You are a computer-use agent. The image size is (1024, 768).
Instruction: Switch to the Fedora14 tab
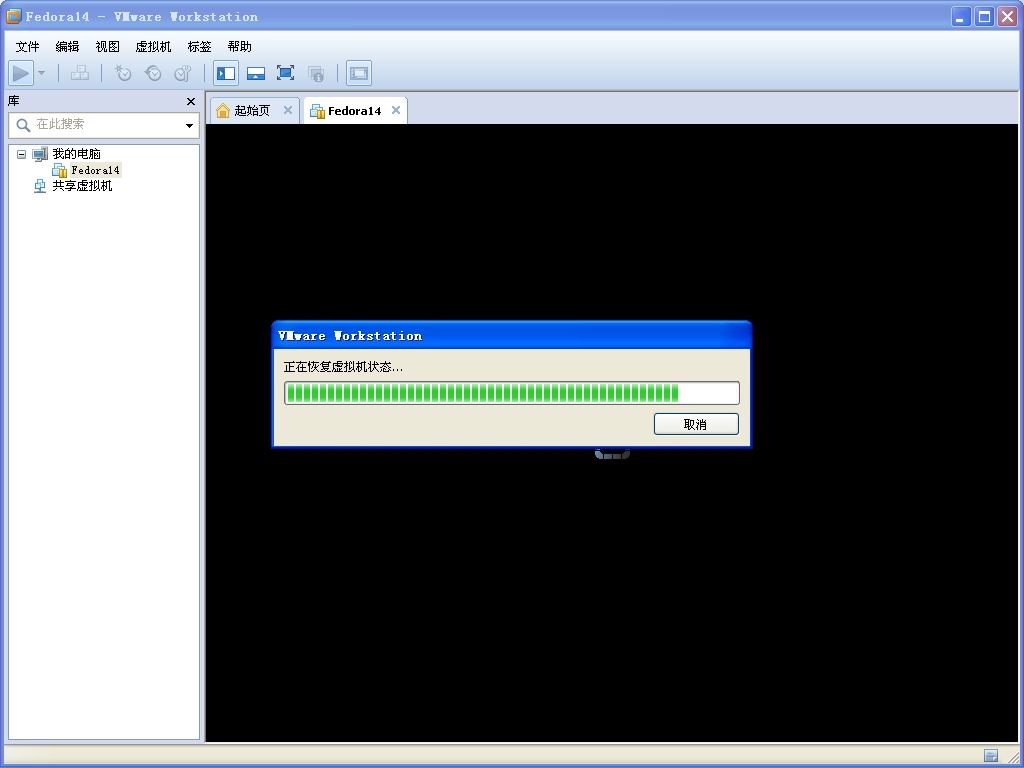point(354,111)
